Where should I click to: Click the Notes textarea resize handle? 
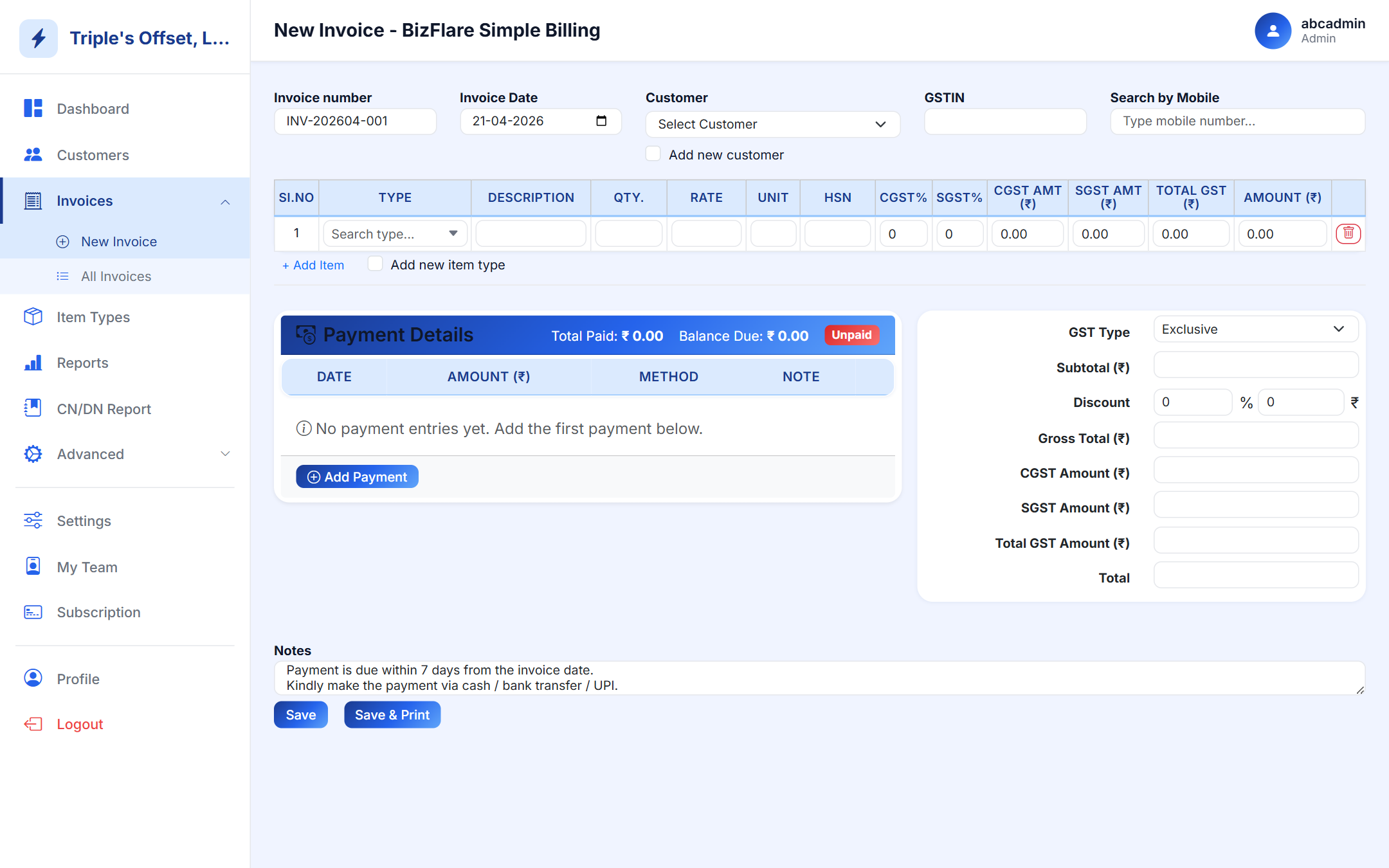pyautogui.click(x=1359, y=689)
